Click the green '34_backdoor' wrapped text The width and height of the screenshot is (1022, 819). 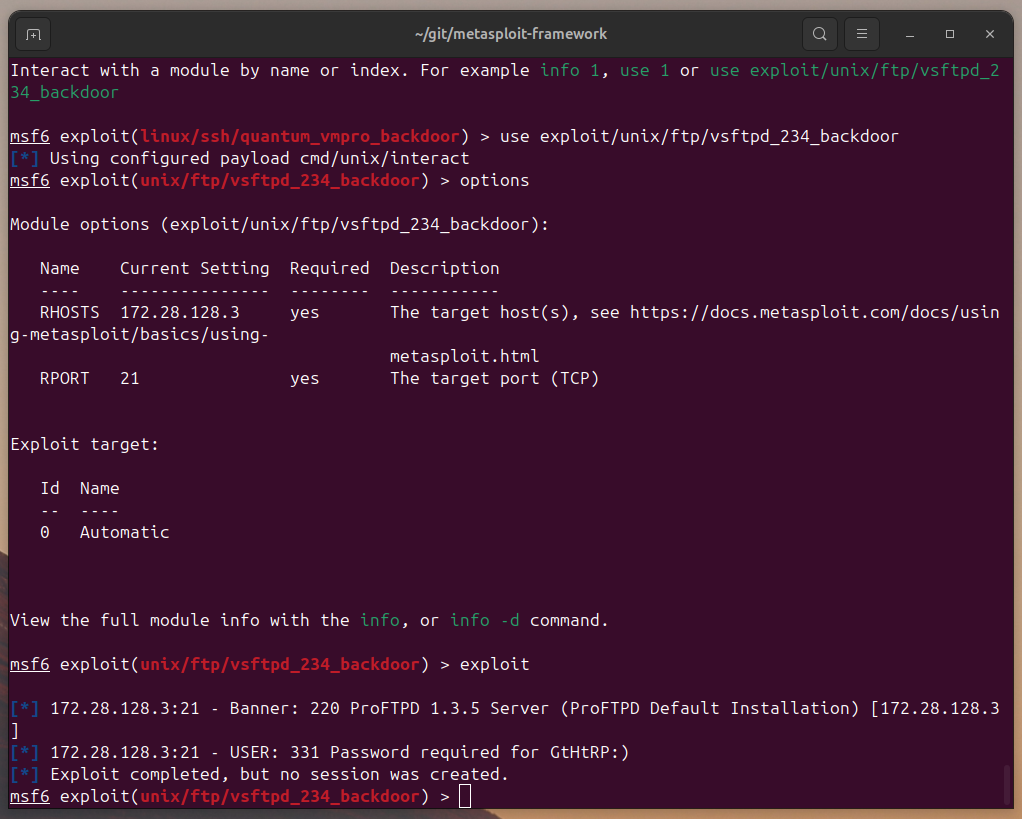click(65, 93)
